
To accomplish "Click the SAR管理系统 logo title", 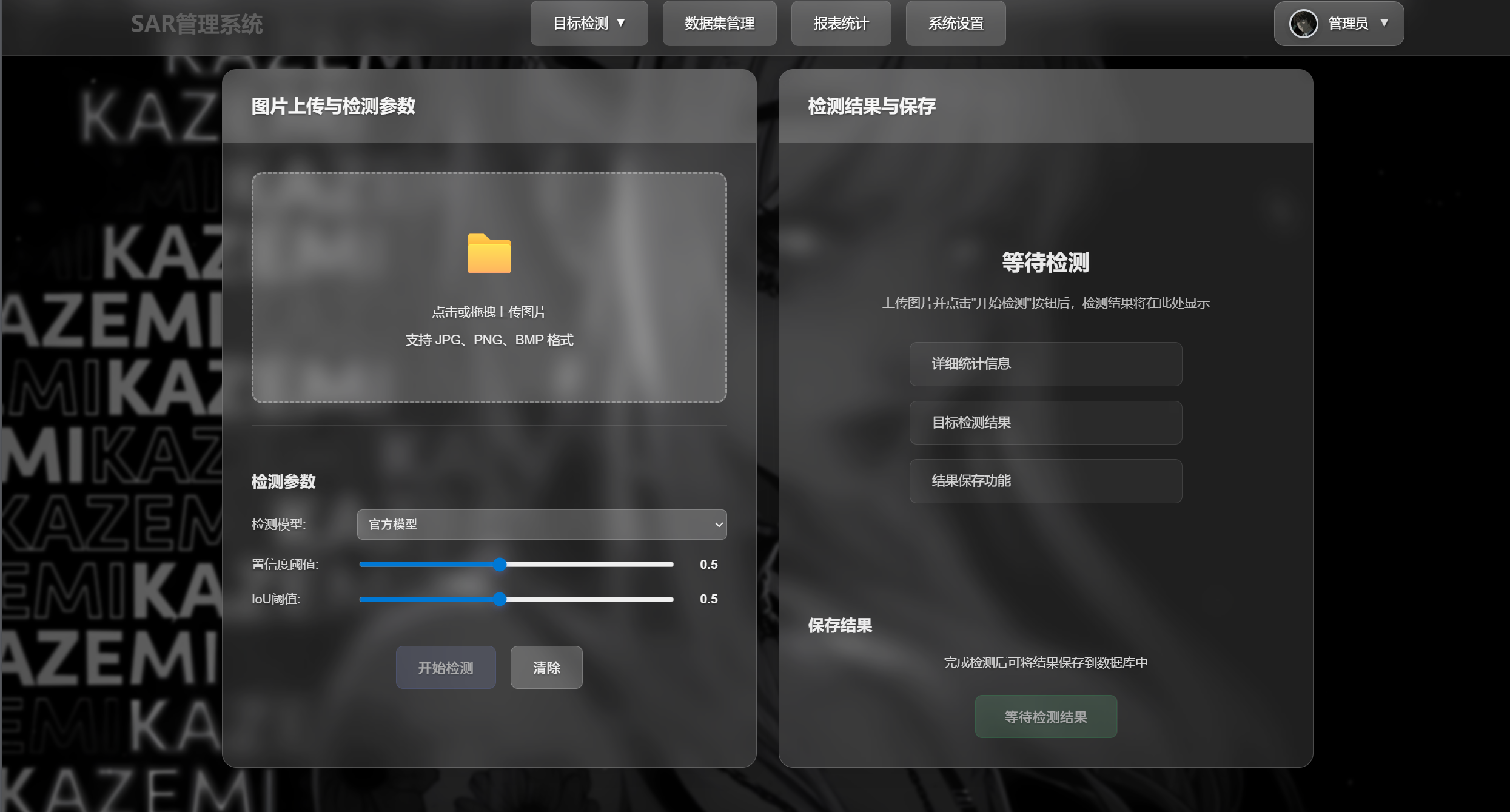I will click(196, 24).
